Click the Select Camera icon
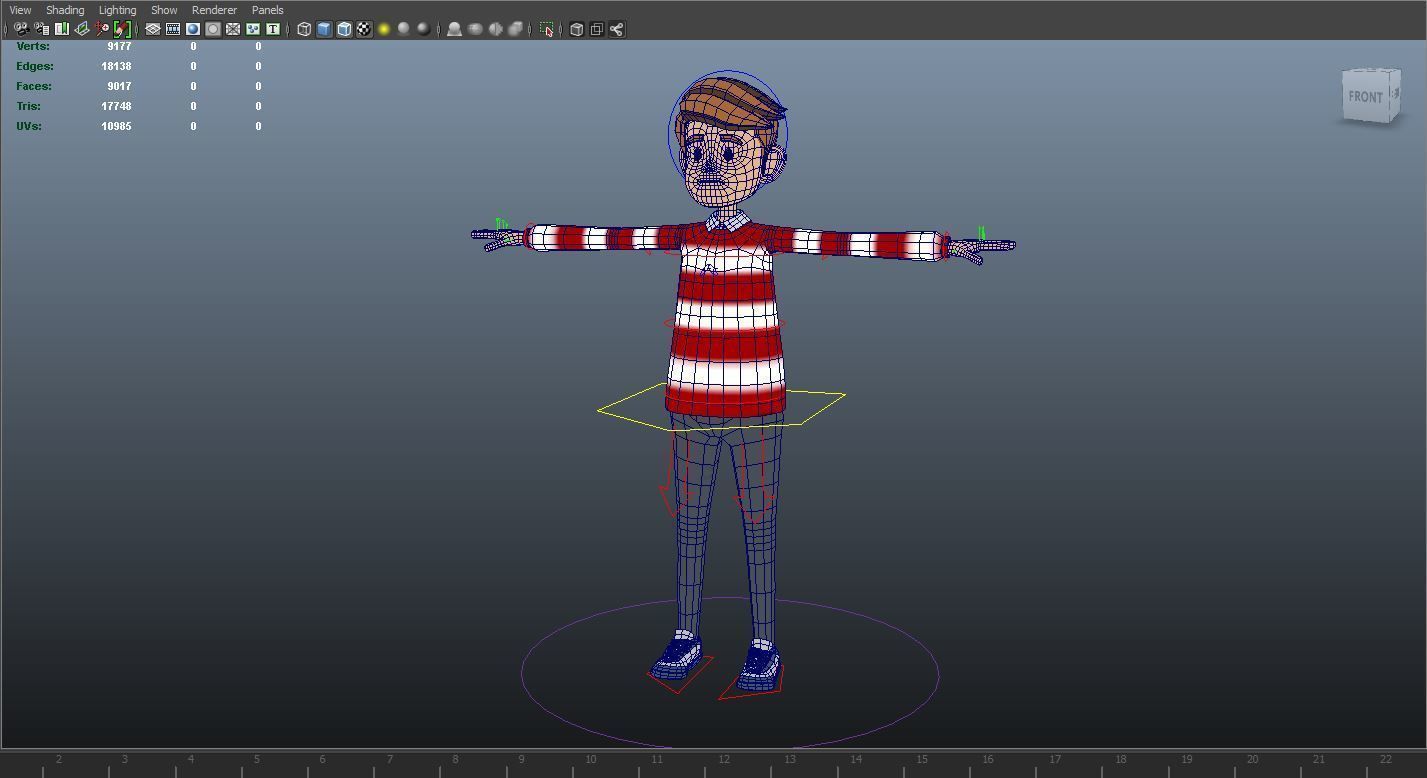This screenshot has width=1427, height=778. click(21, 29)
